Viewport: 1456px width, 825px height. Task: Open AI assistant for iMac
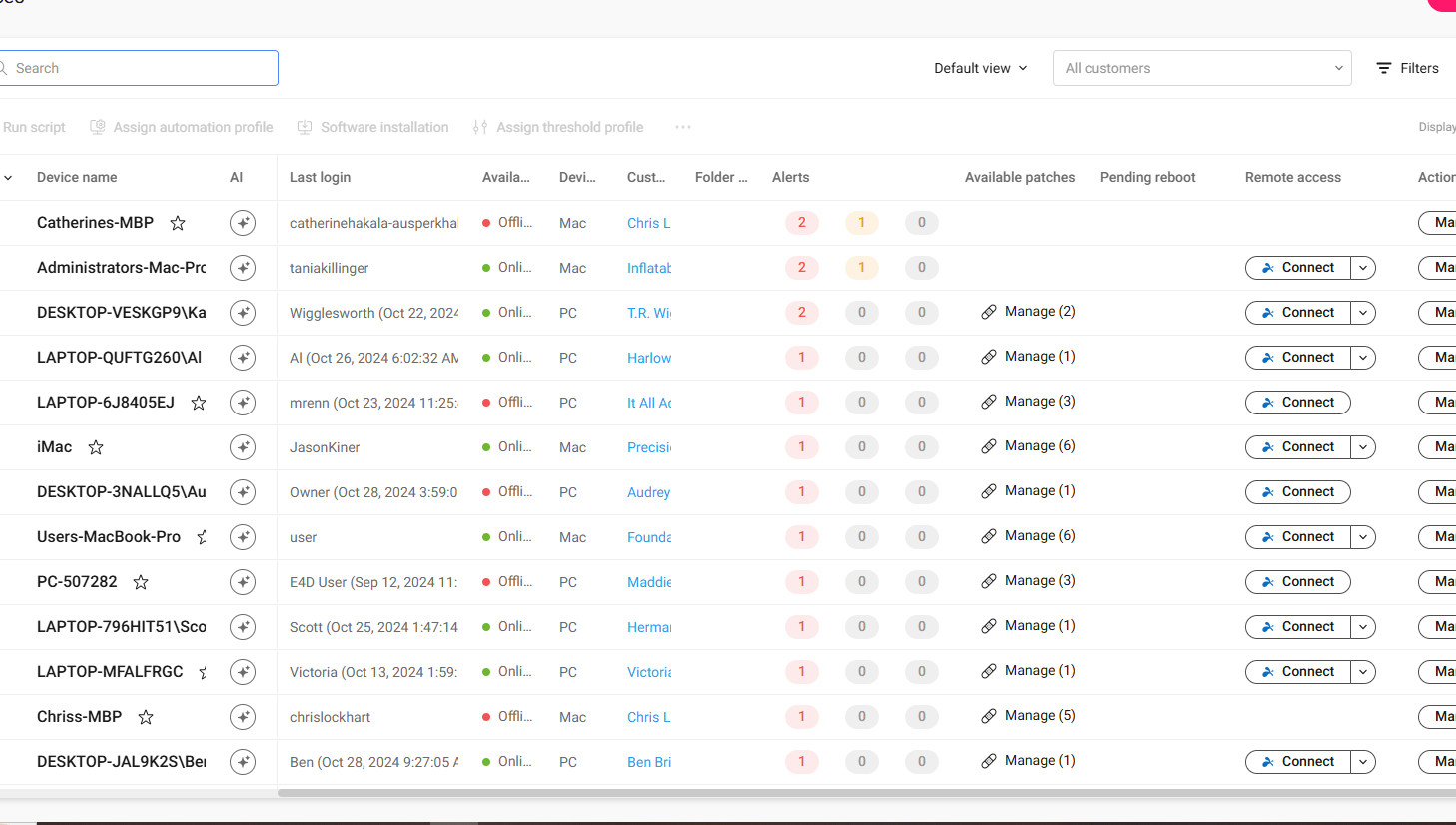[243, 447]
